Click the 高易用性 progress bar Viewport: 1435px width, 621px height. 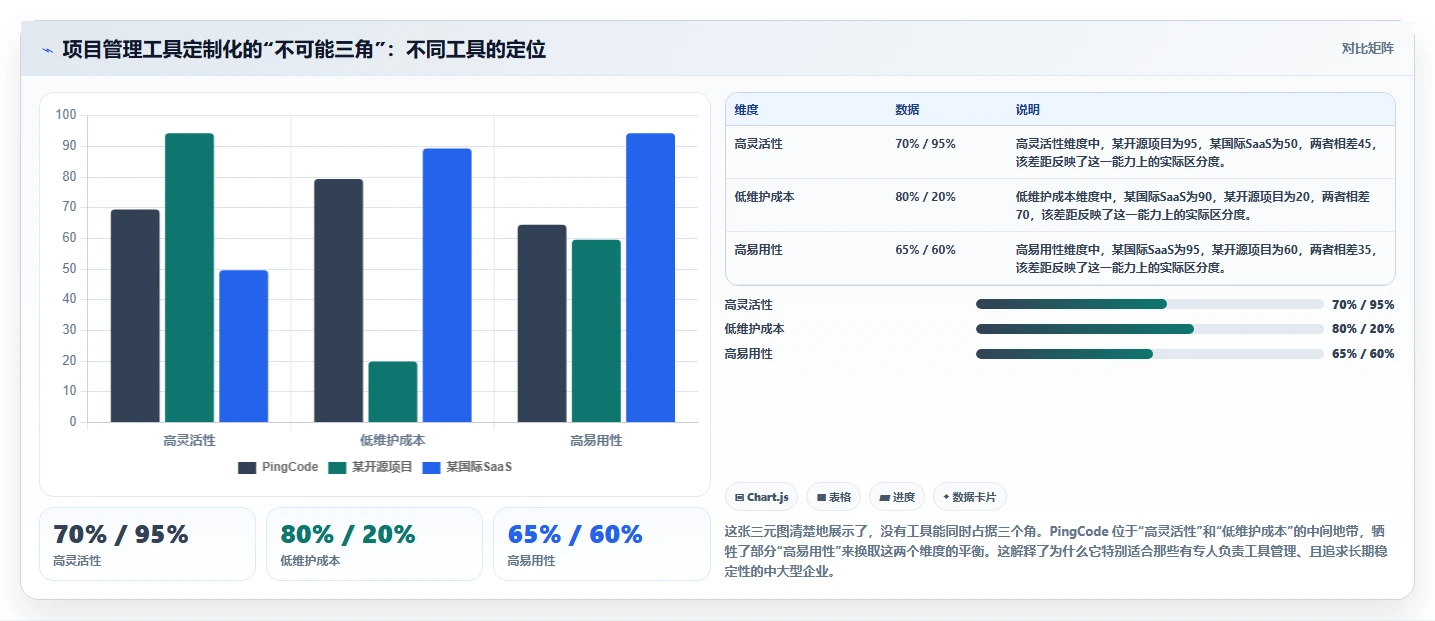pos(1150,354)
